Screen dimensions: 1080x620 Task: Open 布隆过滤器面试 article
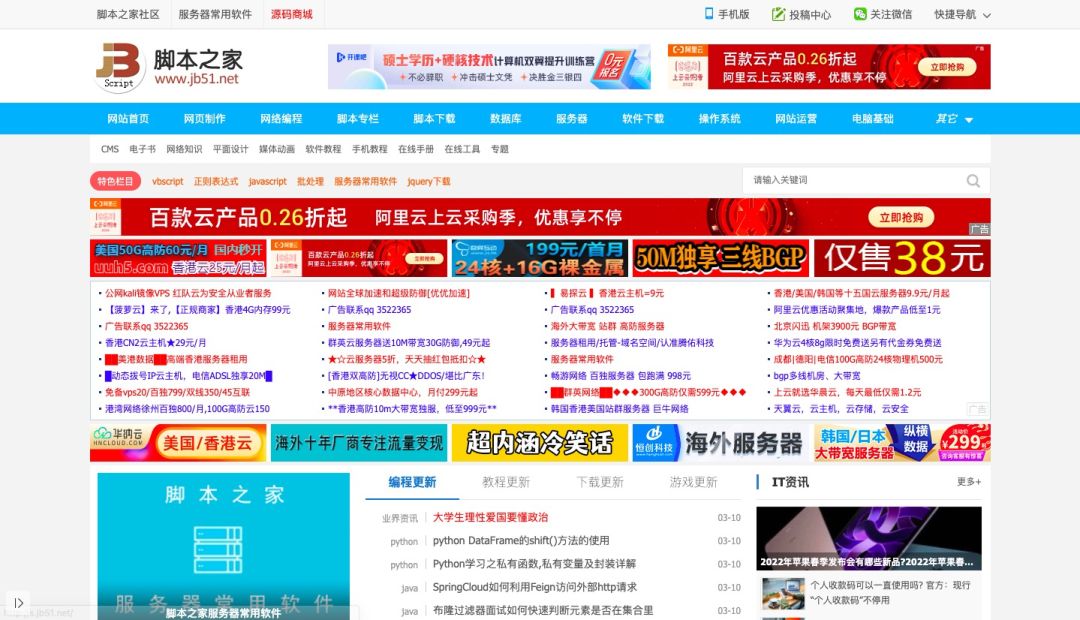[x=543, y=610]
